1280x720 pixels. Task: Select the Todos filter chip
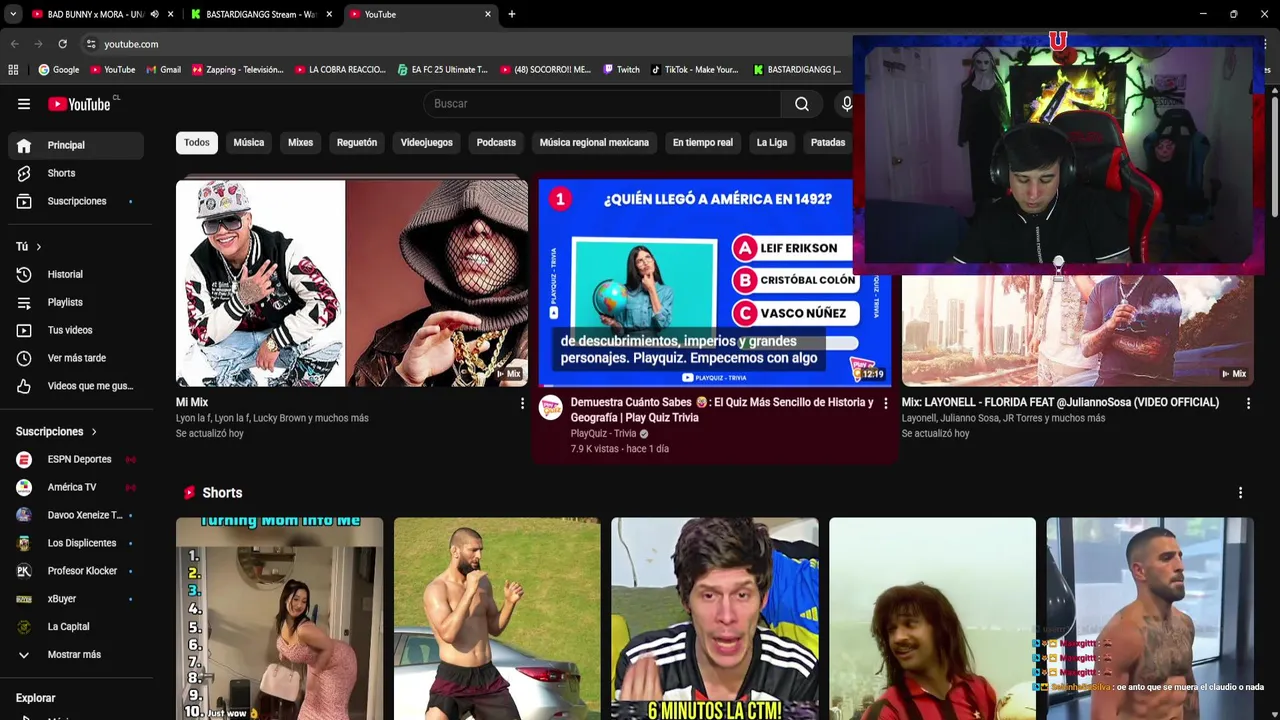(197, 142)
